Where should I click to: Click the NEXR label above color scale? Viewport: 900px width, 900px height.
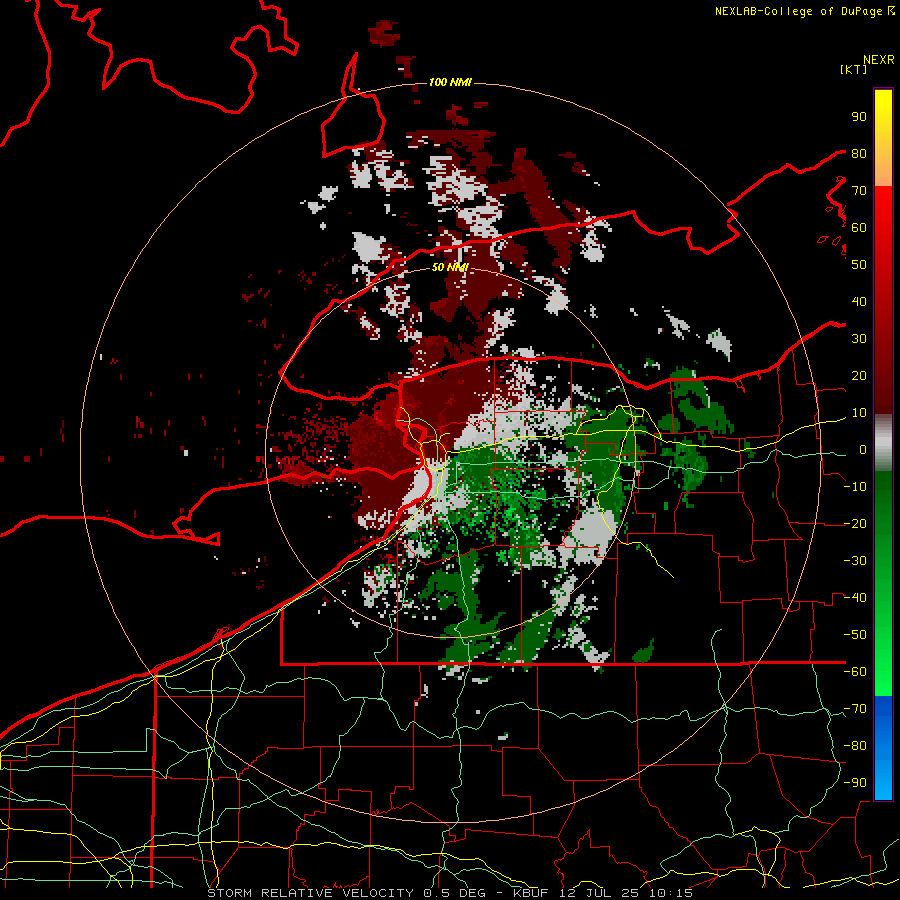click(x=878, y=60)
